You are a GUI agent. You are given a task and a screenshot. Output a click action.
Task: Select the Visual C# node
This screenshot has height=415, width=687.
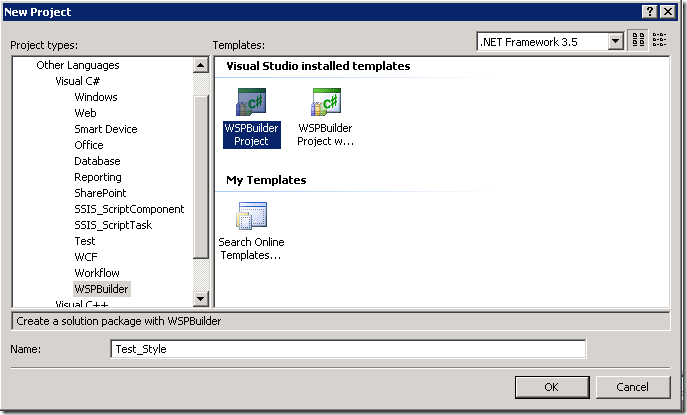(x=78, y=81)
